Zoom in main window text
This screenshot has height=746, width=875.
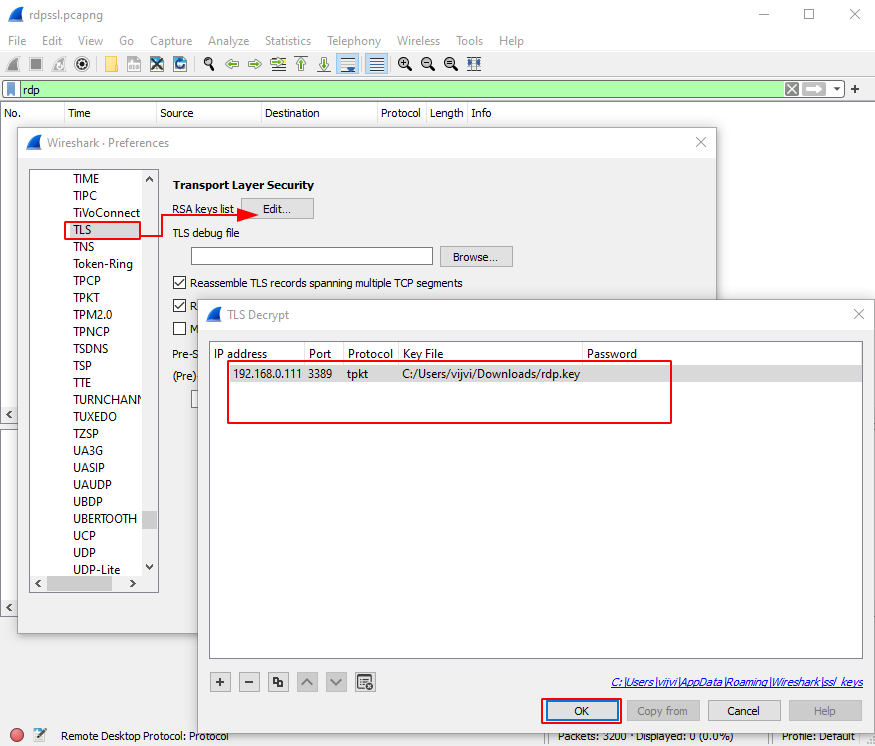pos(405,64)
